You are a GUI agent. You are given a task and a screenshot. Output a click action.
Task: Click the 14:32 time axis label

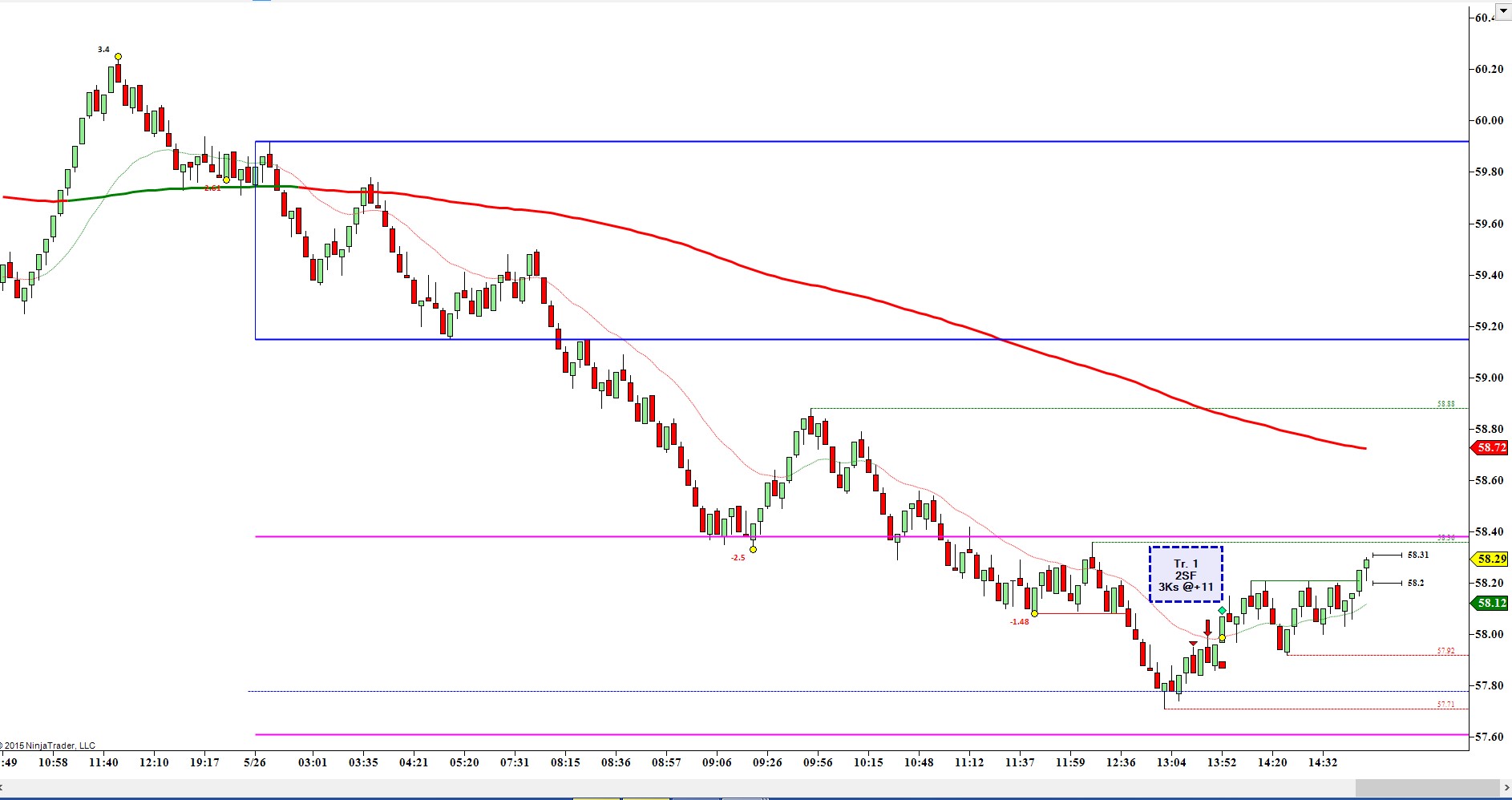coord(1323,762)
